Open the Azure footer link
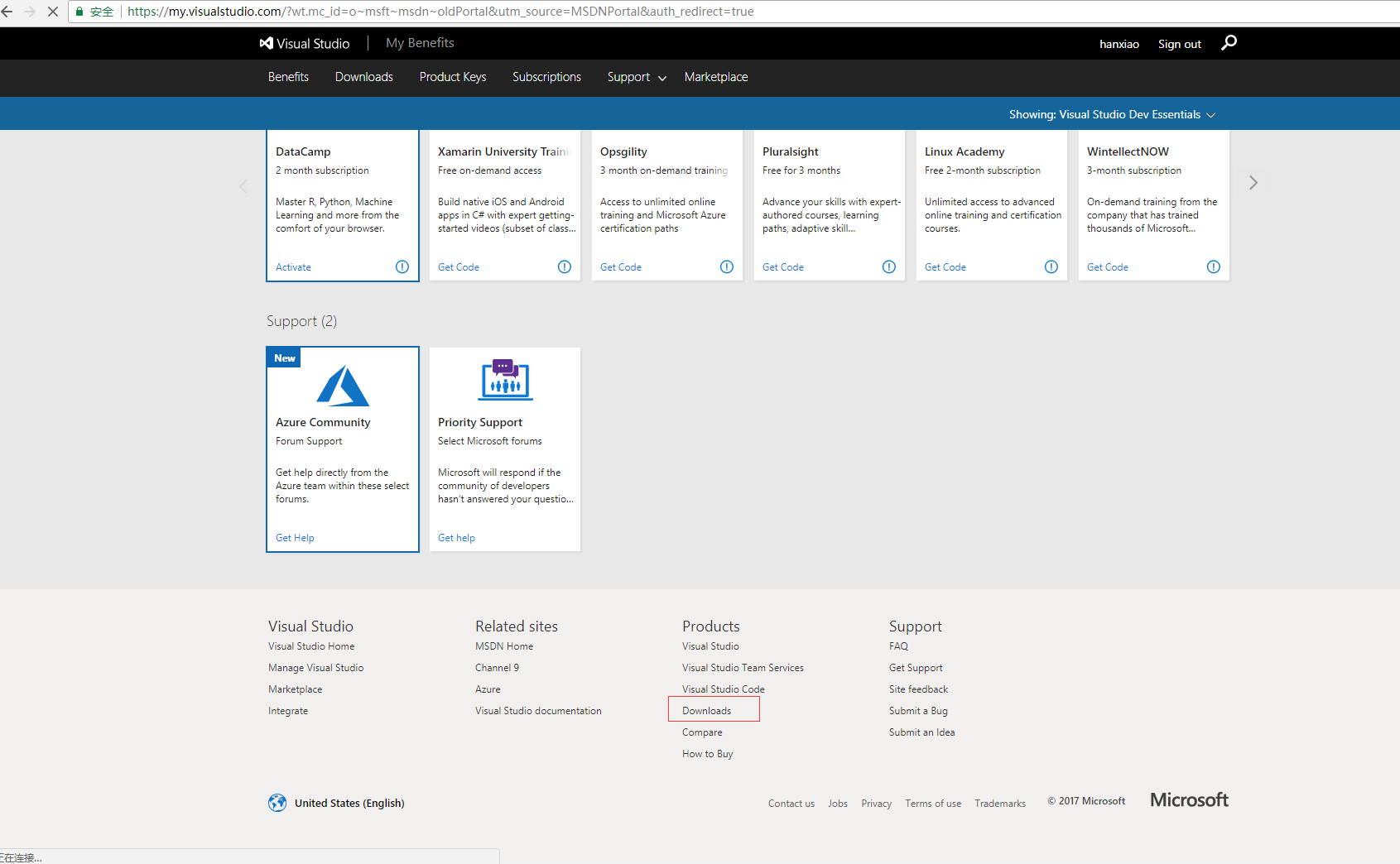Screen dimensions: 1400x864 [488, 689]
